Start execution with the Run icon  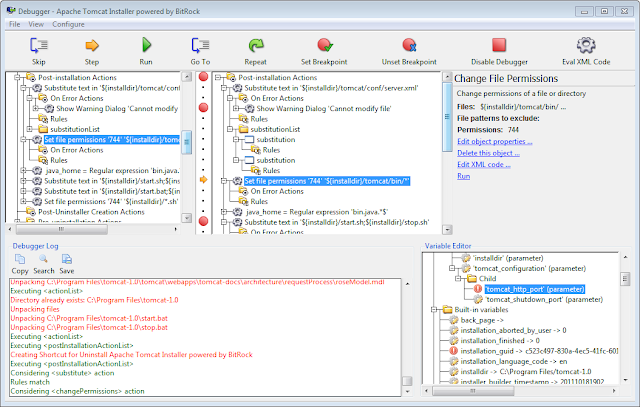tap(147, 45)
